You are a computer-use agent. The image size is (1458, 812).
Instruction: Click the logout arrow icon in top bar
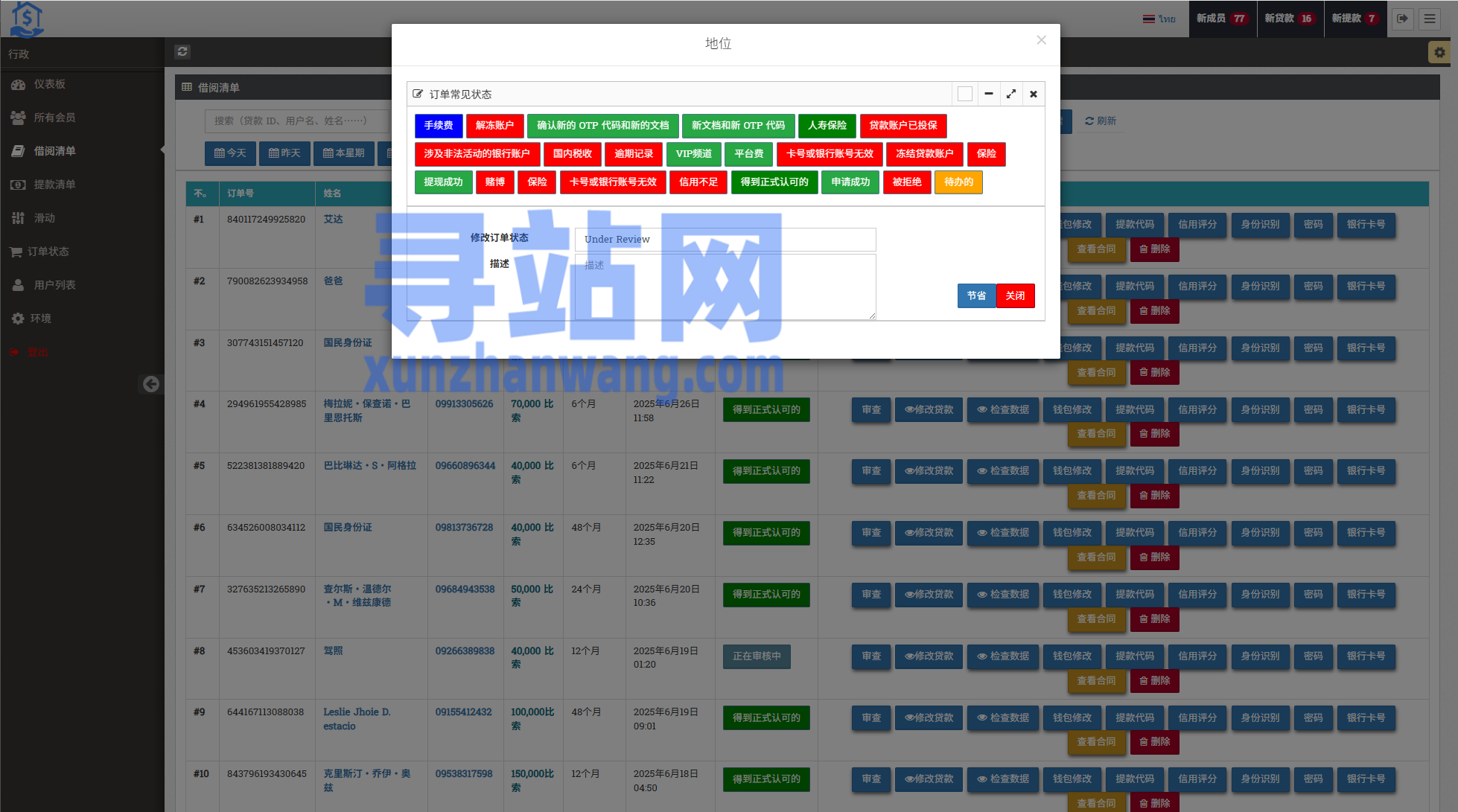pyautogui.click(x=1402, y=19)
